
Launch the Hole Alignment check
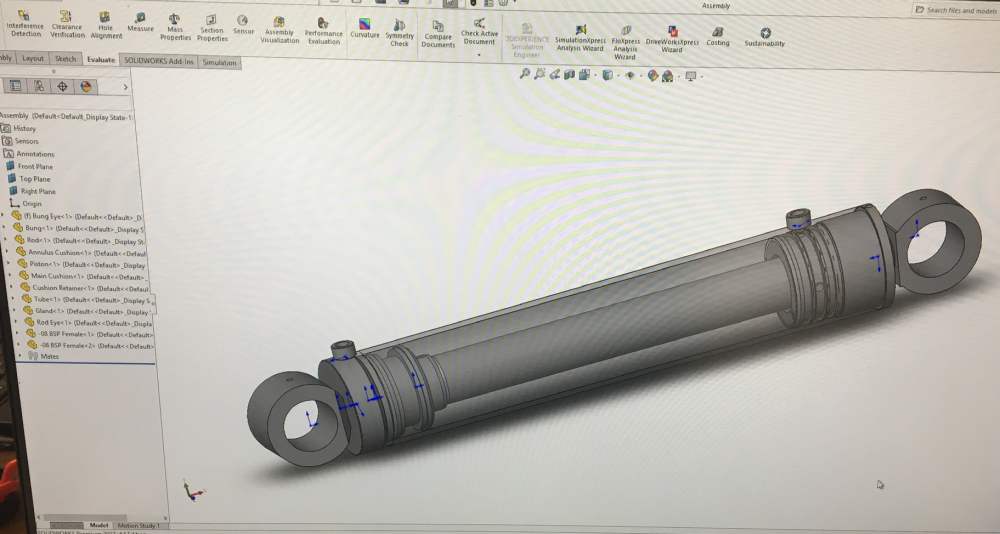pyautogui.click(x=106, y=26)
